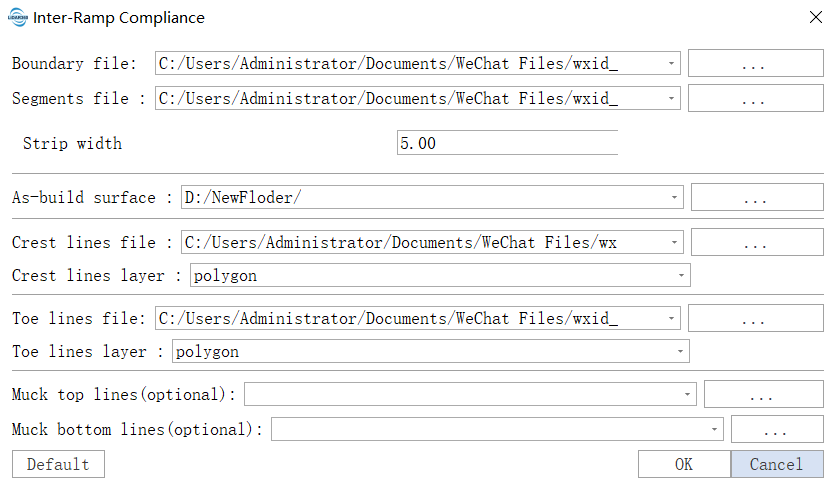This screenshot has height=489, width=834.
Task: Expand the Muck top lines dropdown
Action: [x=688, y=395]
